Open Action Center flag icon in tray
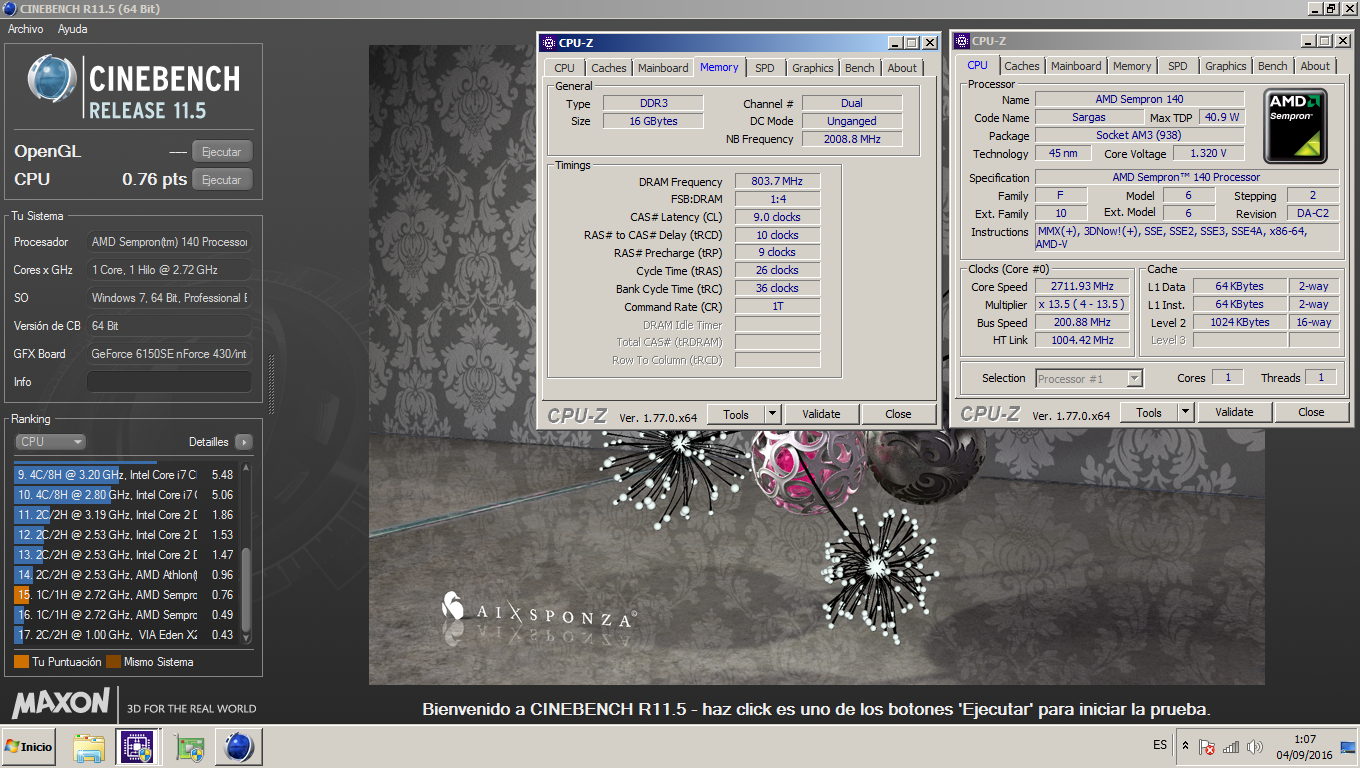 (x=1208, y=747)
